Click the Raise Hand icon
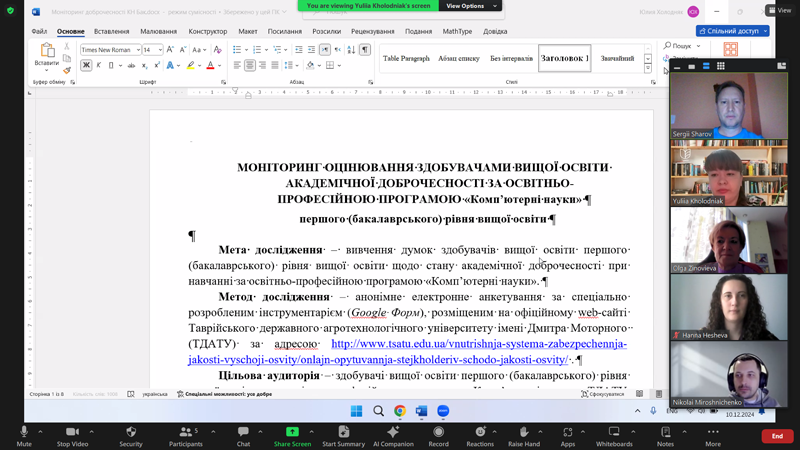This screenshot has height=450, width=800. 524,433
